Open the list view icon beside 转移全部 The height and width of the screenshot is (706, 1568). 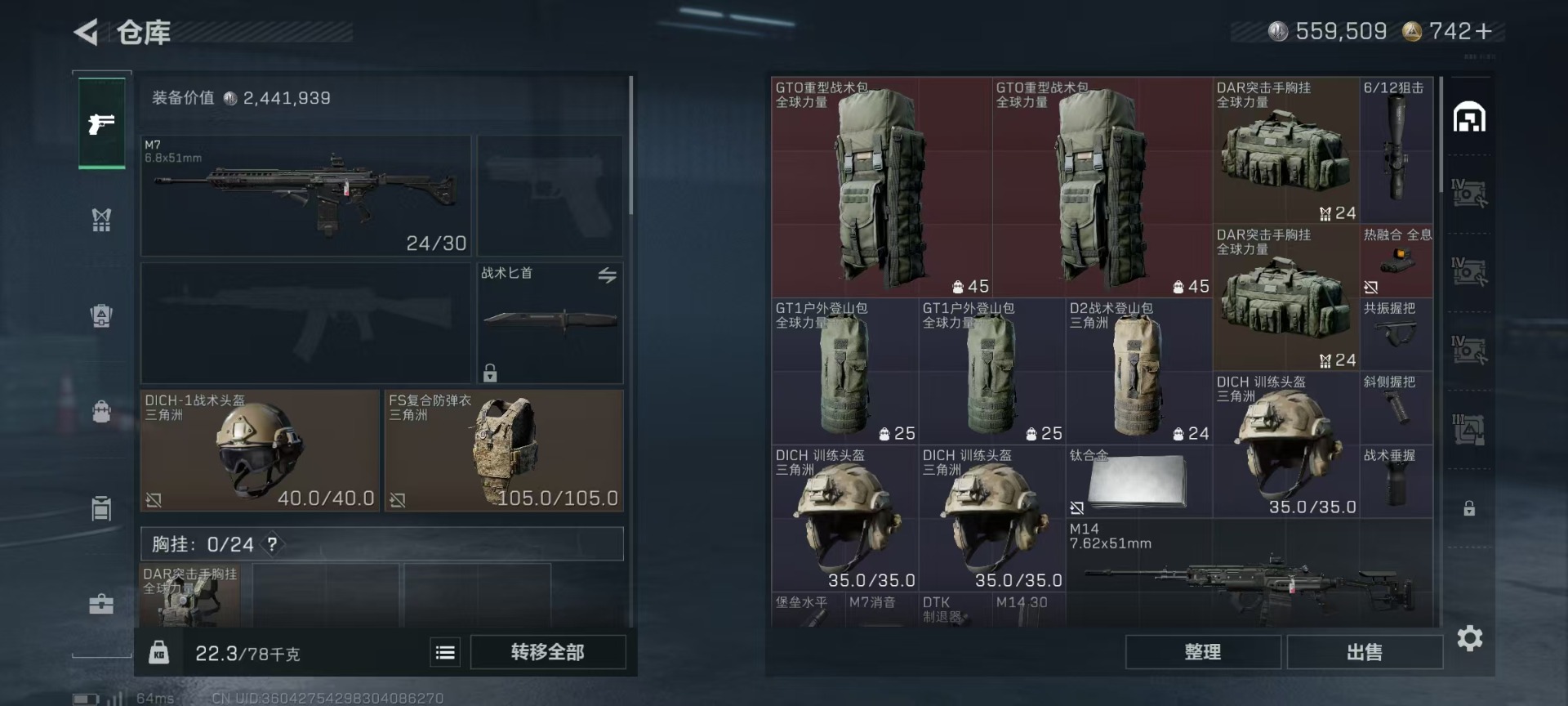click(x=445, y=652)
